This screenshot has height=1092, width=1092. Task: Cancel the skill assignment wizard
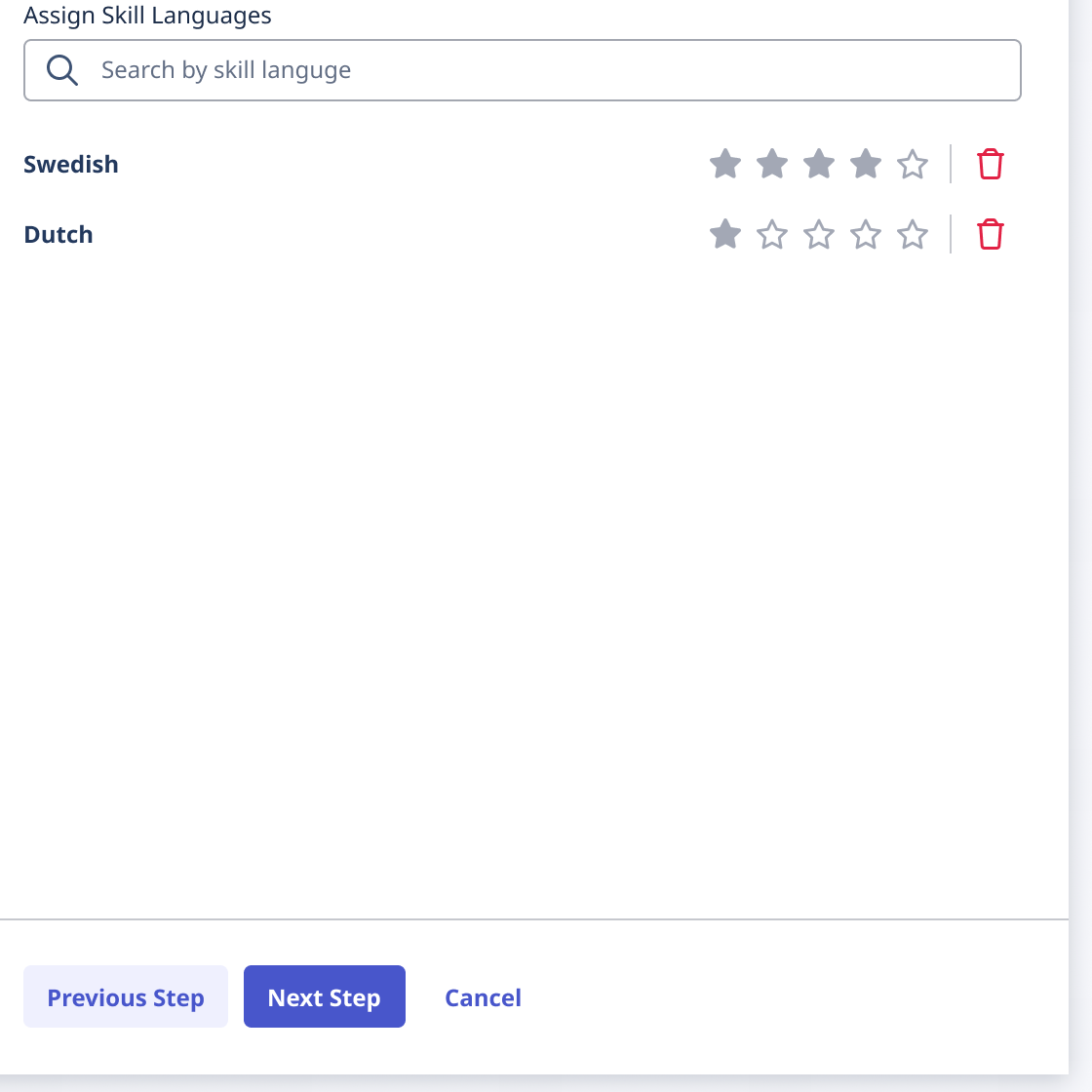click(483, 997)
